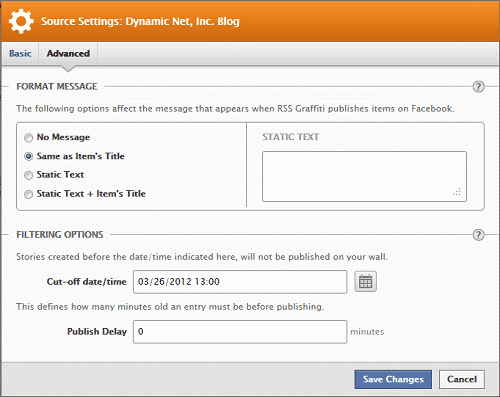Click the FORMAT MESSAGE section heading
The width and height of the screenshot is (500, 397).
[57, 87]
